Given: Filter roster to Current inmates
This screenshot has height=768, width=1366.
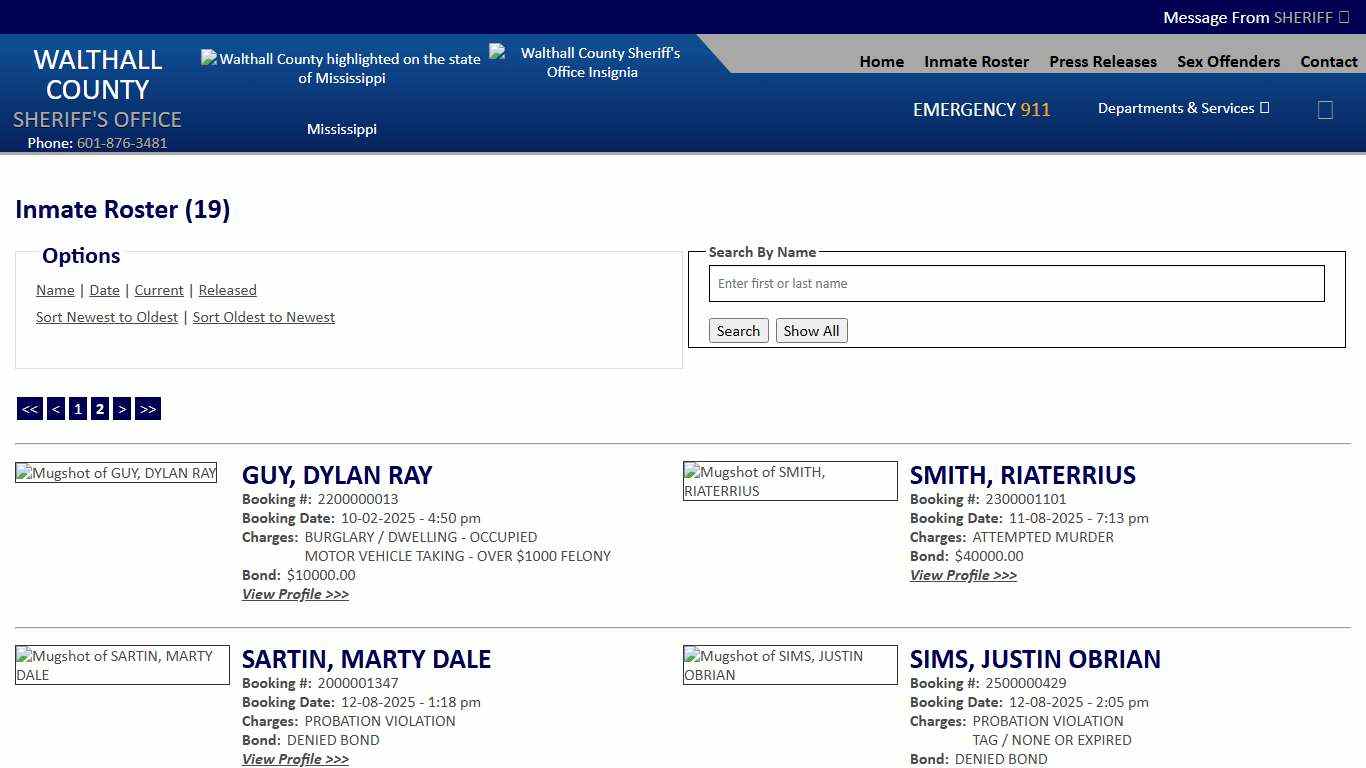Looking at the screenshot, I should coord(158,290).
